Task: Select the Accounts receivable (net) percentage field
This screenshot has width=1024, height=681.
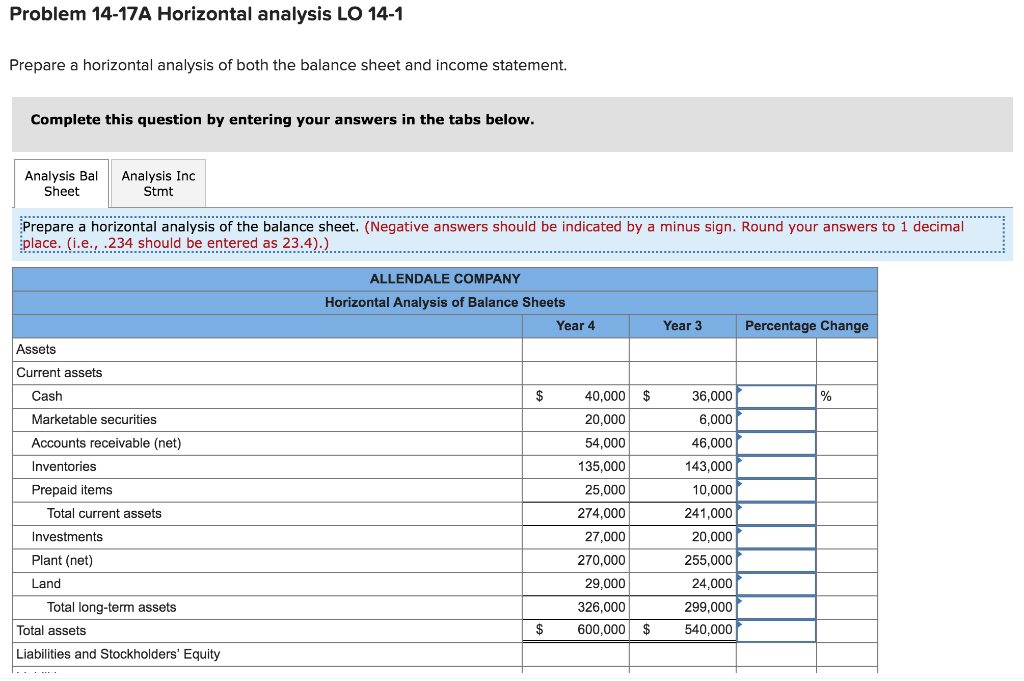Action: click(x=776, y=442)
